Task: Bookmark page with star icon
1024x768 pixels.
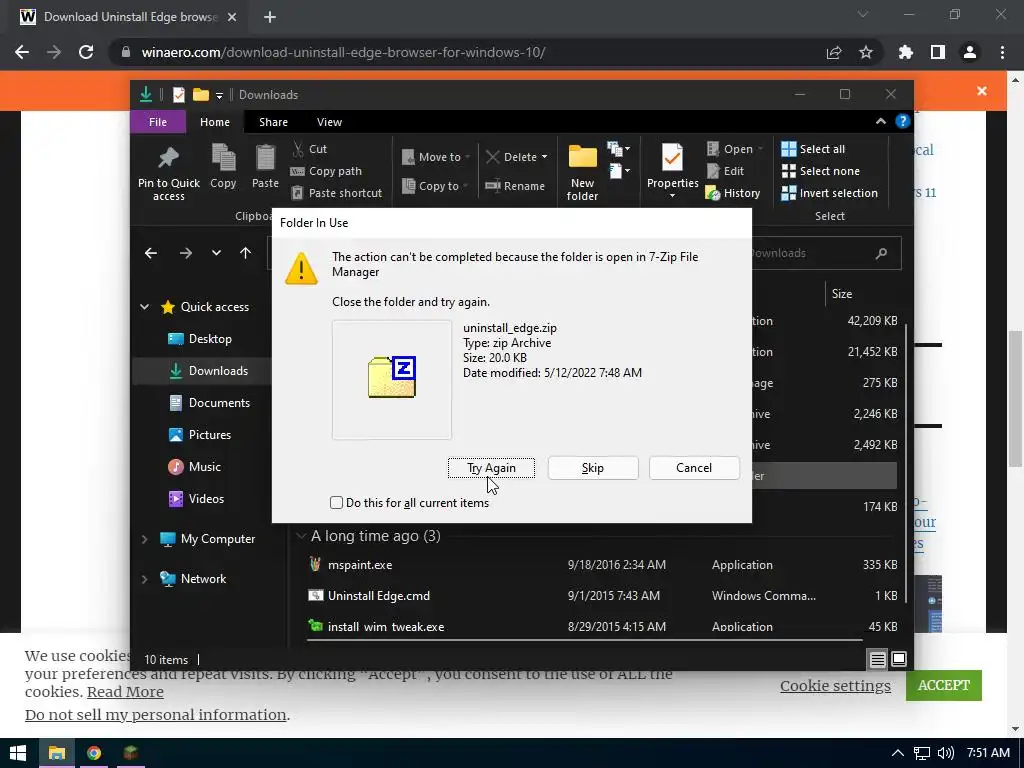Action: pyautogui.click(x=866, y=52)
